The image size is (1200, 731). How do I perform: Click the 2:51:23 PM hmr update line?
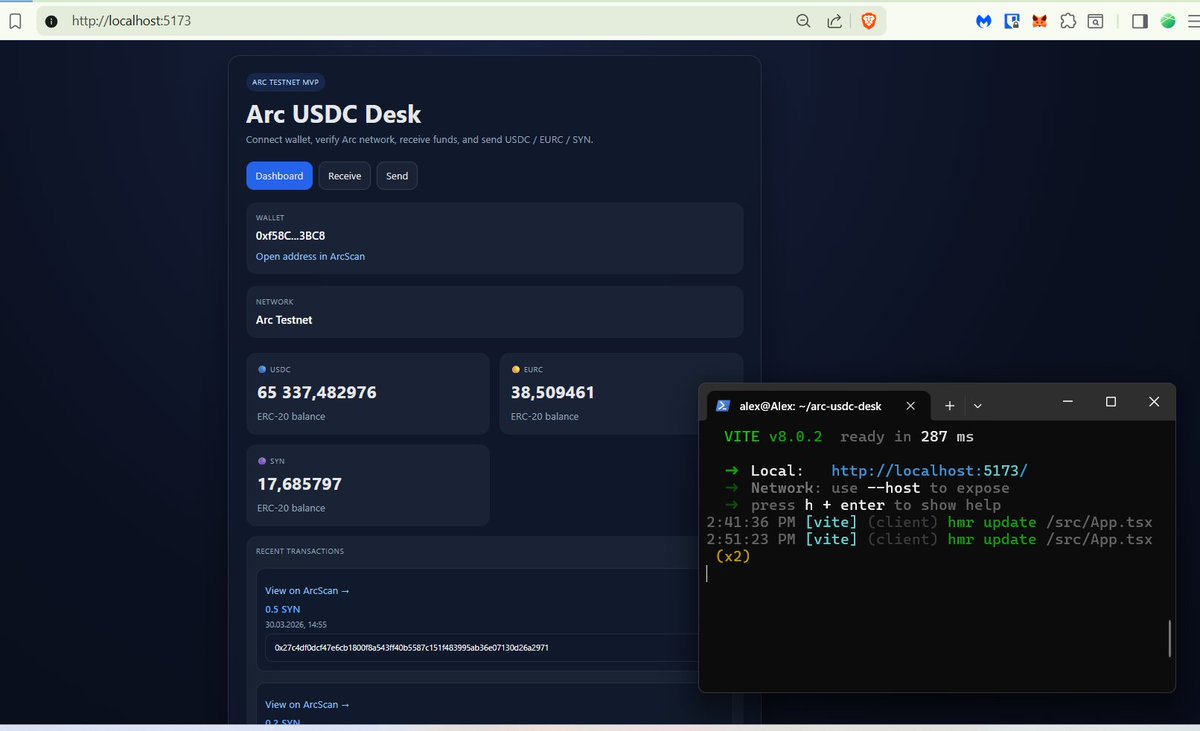929,539
